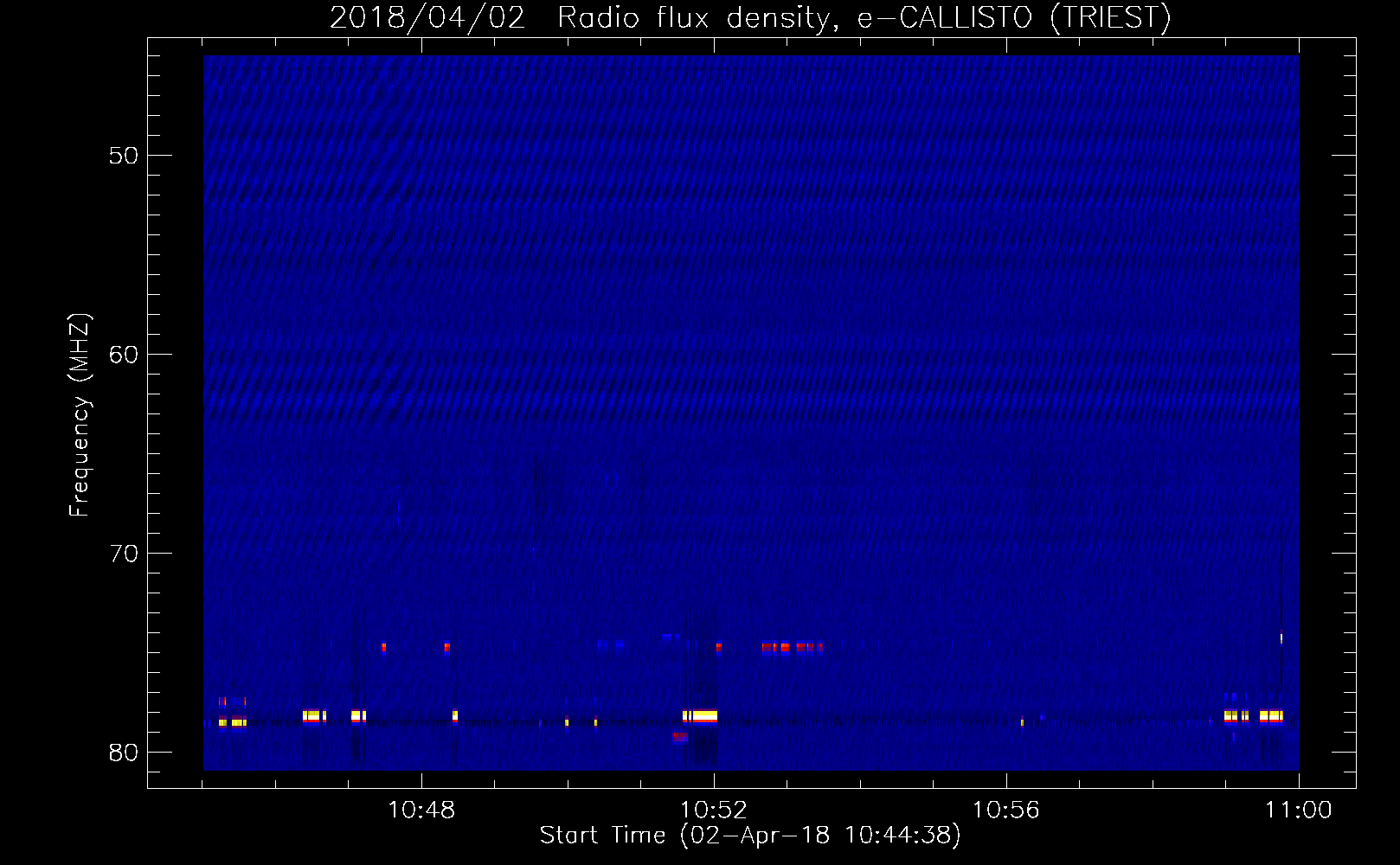The width and height of the screenshot is (1400, 865).
Task: Pick the "80" frequency tick label
Action: click(x=124, y=753)
